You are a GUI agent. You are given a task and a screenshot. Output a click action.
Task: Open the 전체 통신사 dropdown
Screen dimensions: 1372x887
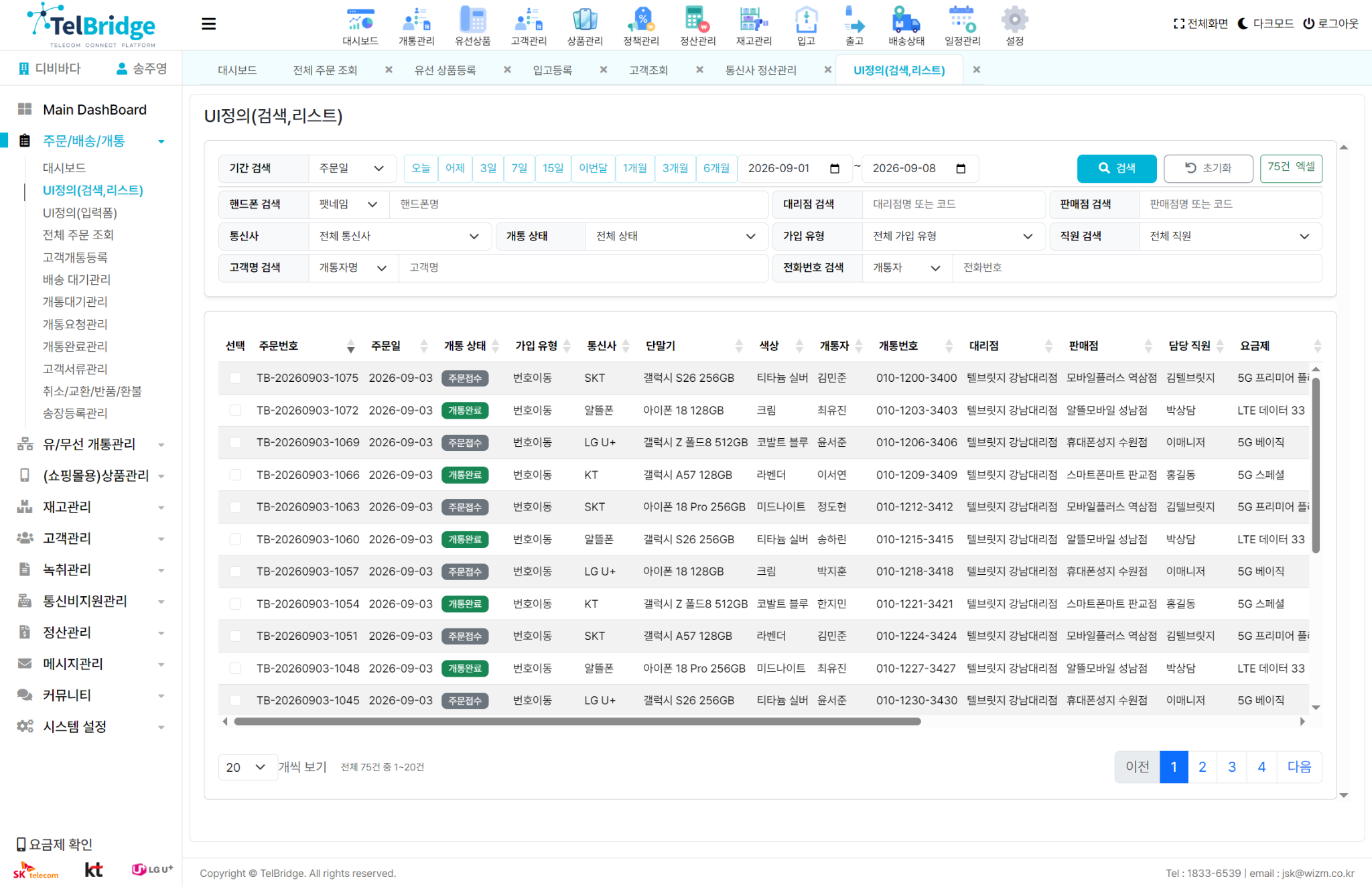(399, 236)
